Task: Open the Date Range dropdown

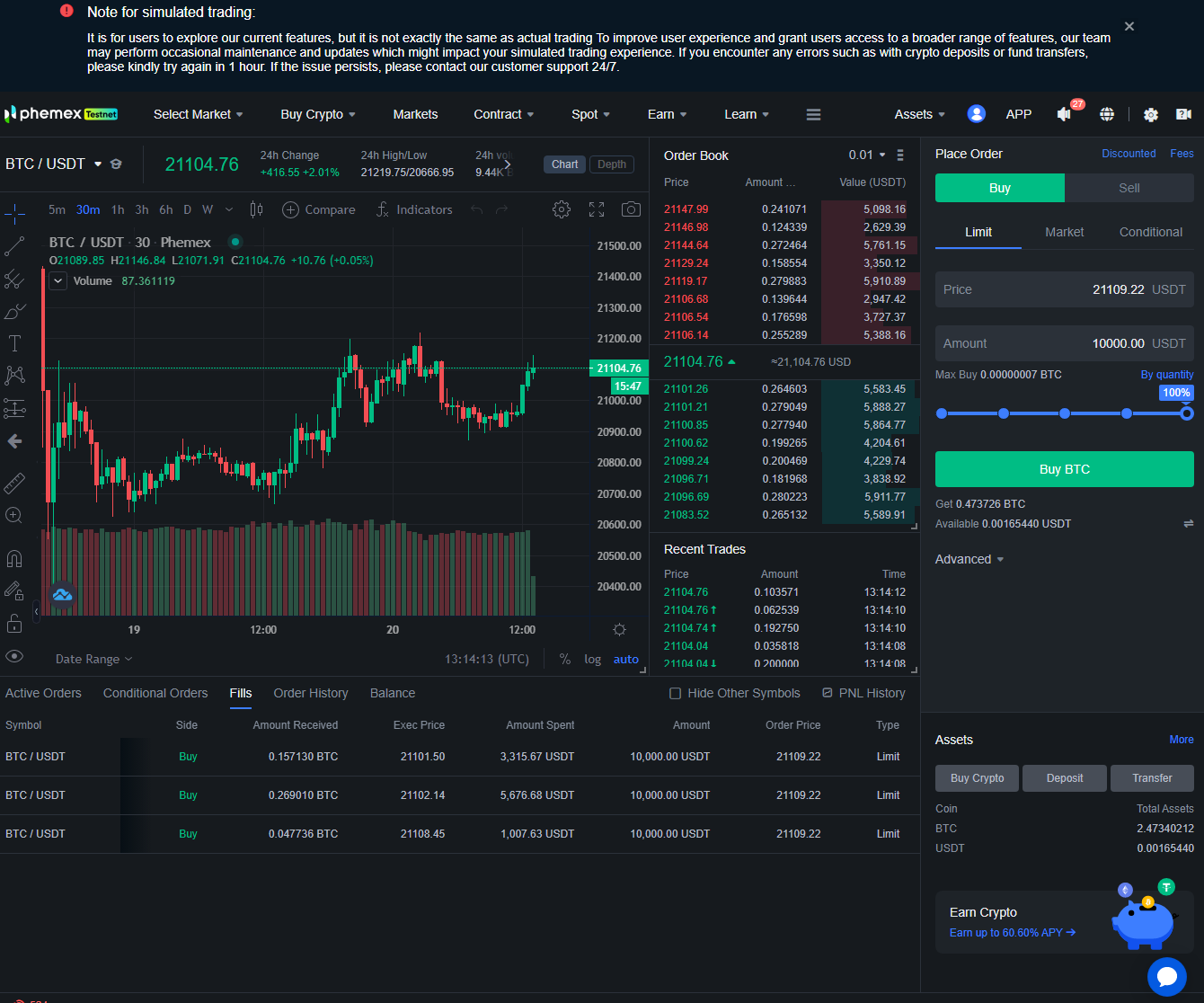Action: click(93, 659)
